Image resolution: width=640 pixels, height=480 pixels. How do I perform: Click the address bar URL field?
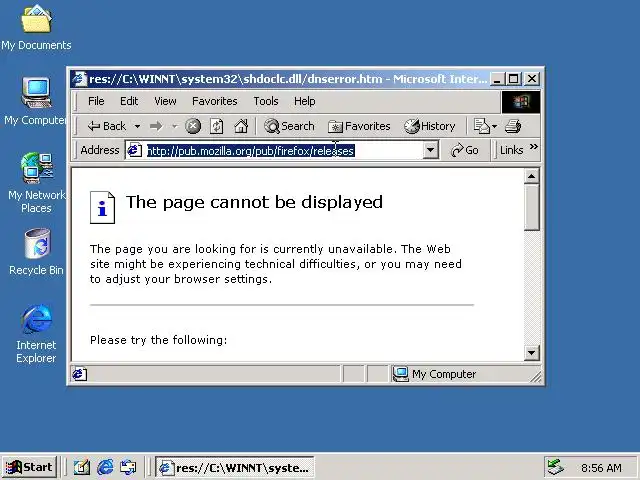tap(282, 151)
